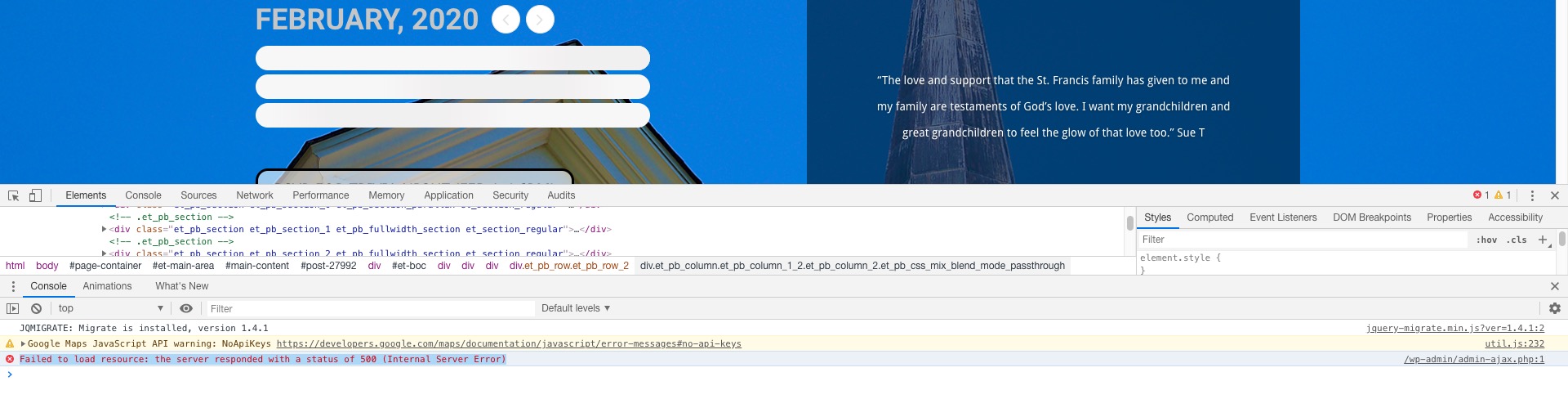Open the Default levels dropdown
This screenshot has width=1568, height=399.
[x=576, y=308]
